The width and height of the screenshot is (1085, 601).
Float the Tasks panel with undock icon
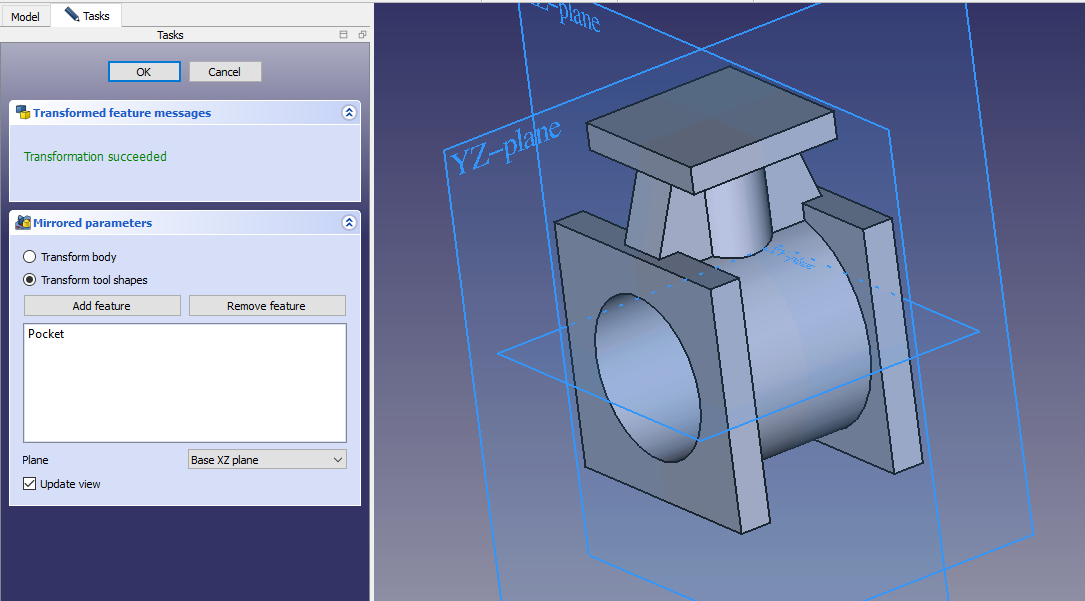(x=361, y=35)
